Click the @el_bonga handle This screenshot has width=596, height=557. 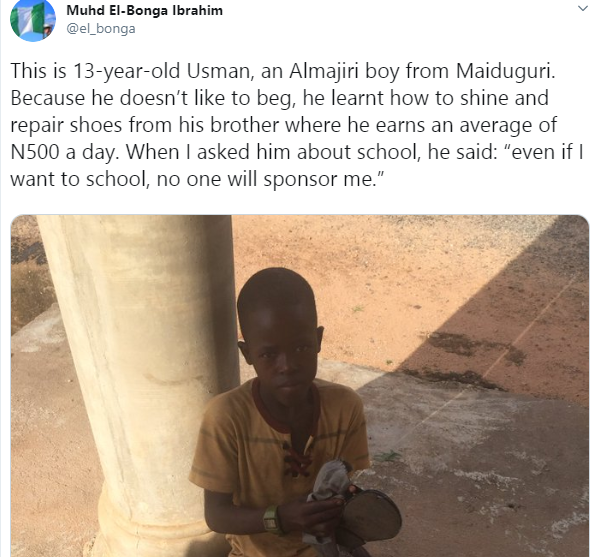click(101, 29)
